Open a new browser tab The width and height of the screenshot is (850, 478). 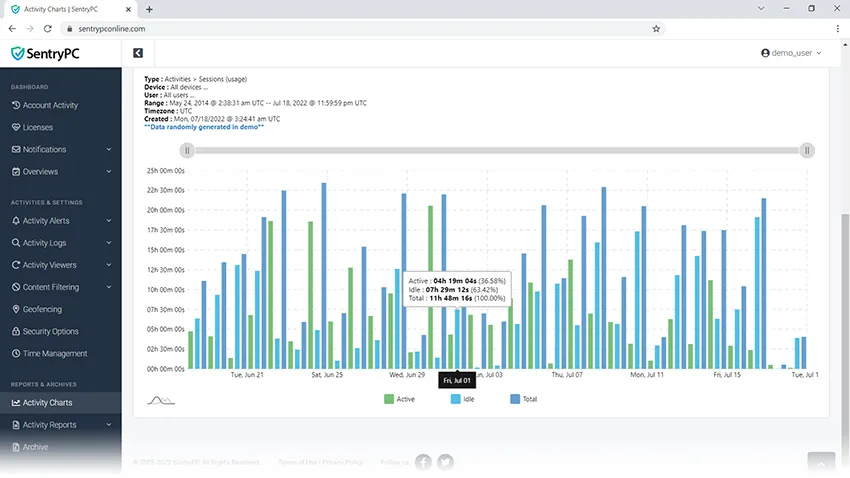pos(149,9)
